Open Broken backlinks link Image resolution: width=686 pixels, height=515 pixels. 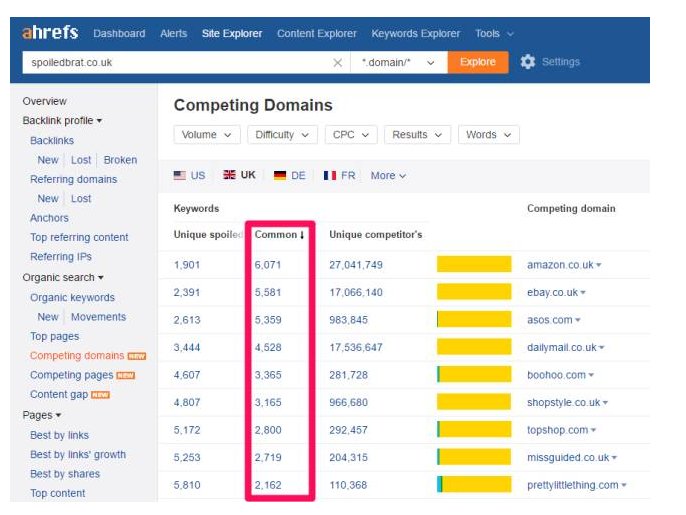pos(120,160)
